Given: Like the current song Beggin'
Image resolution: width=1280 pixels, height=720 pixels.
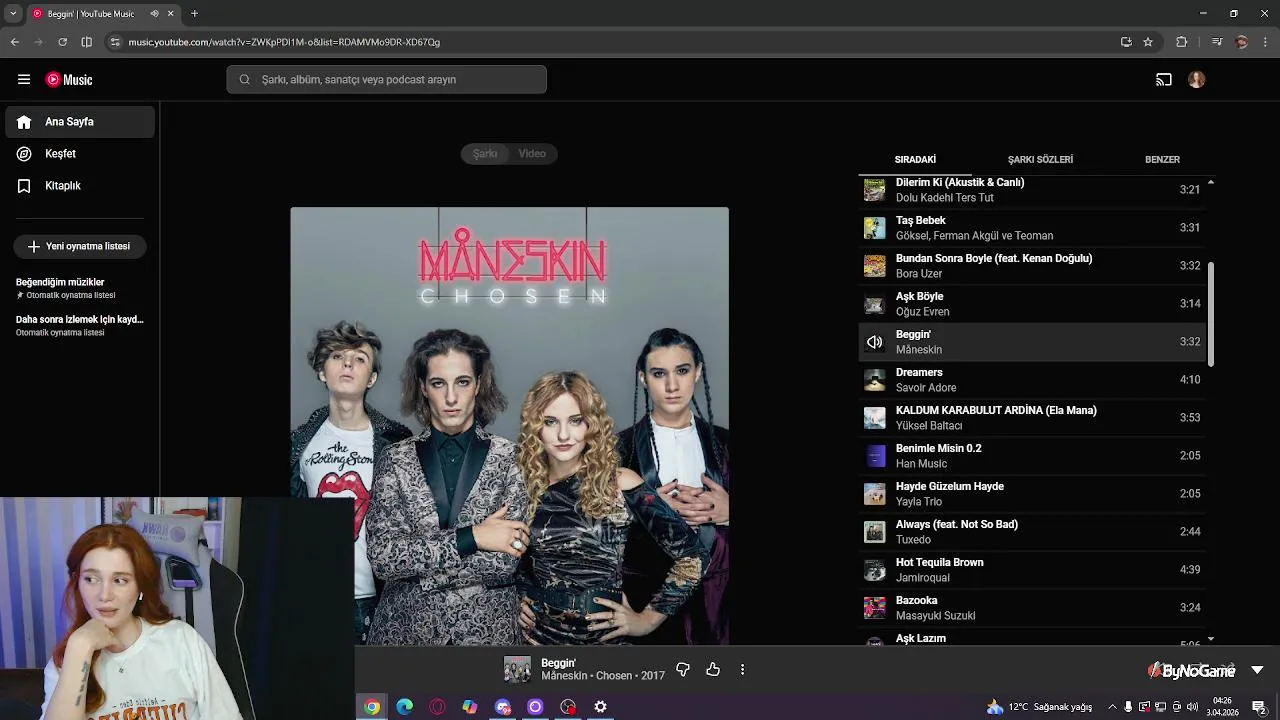Looking at the screenshot, I should point(713,669).
